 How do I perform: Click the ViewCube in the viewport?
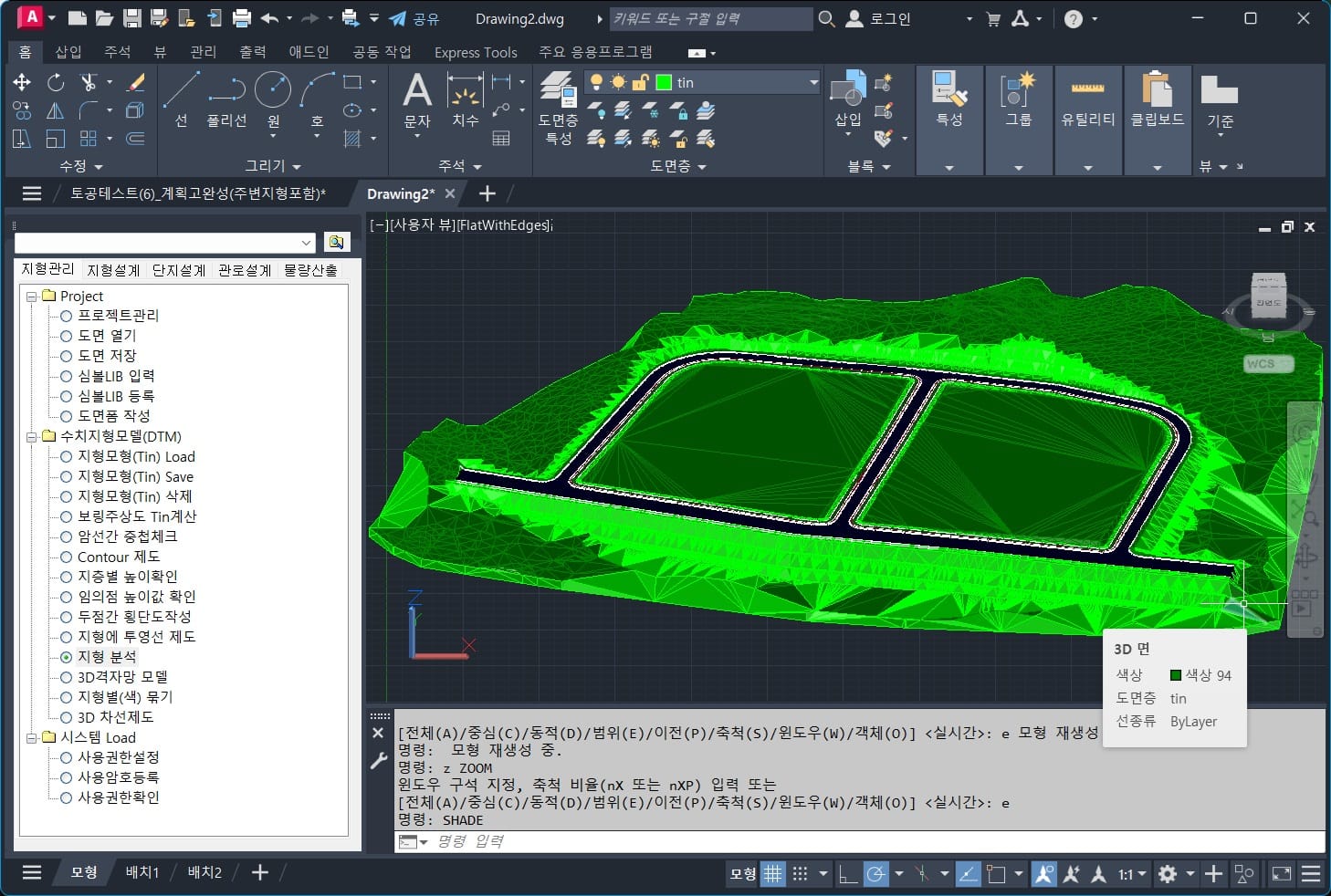pos(1268,297)
